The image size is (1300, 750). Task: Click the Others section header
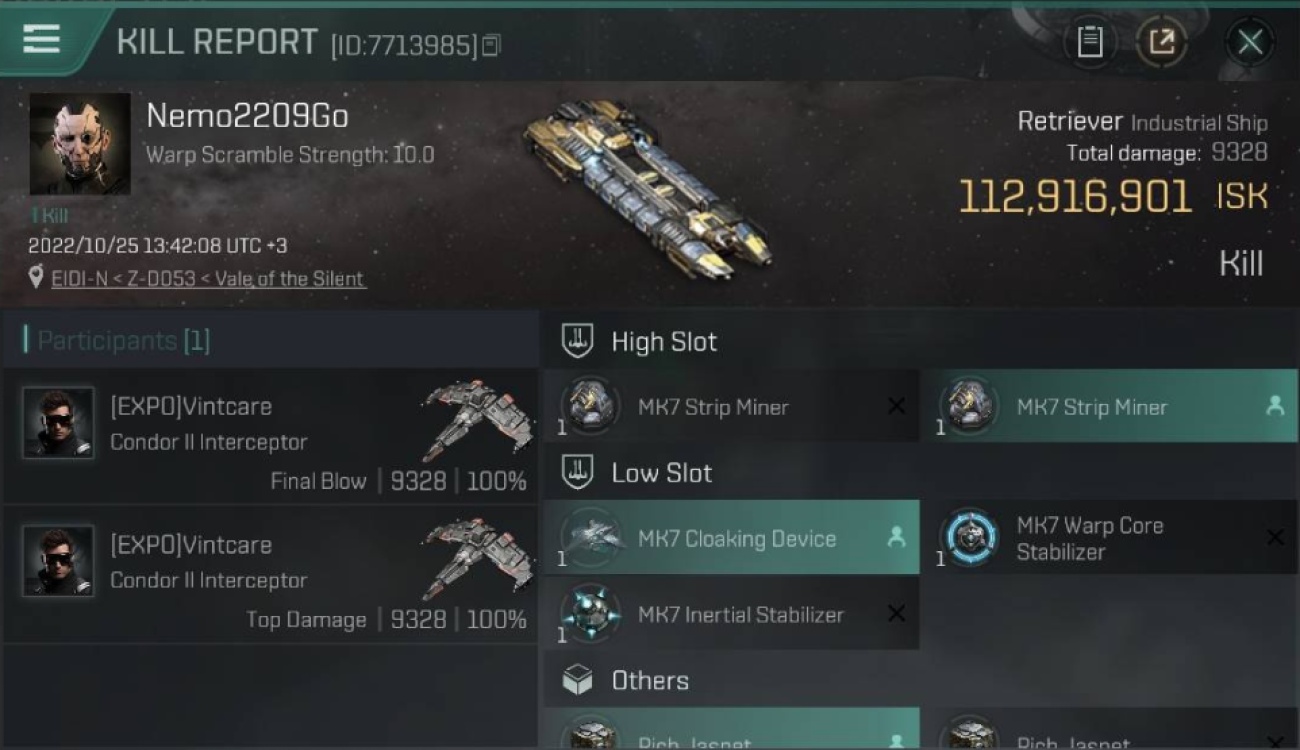(650, 681)
